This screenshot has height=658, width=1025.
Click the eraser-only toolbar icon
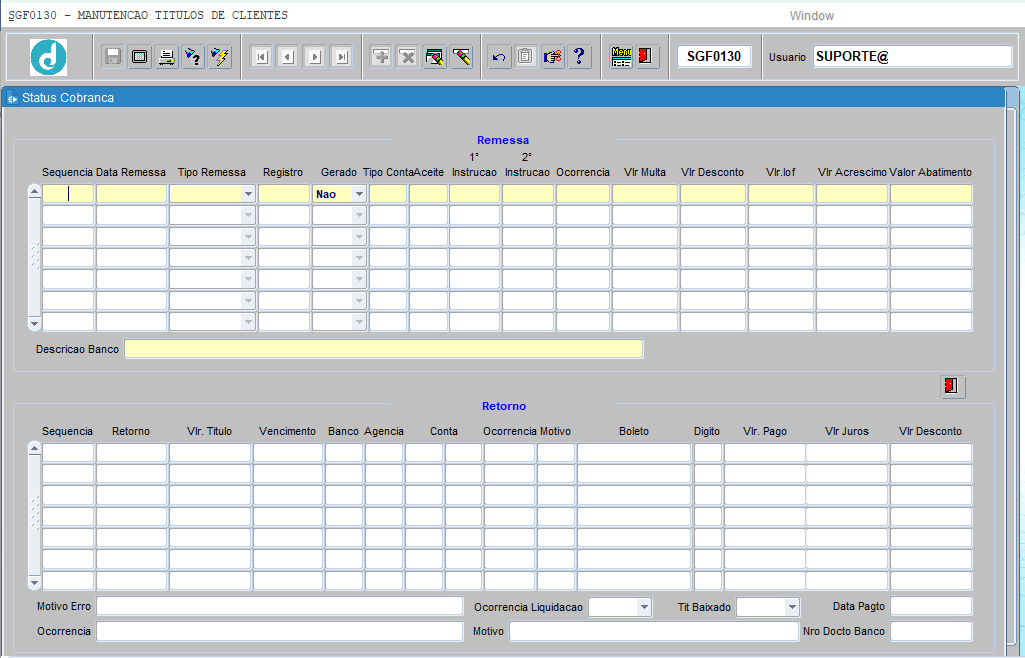462,57
